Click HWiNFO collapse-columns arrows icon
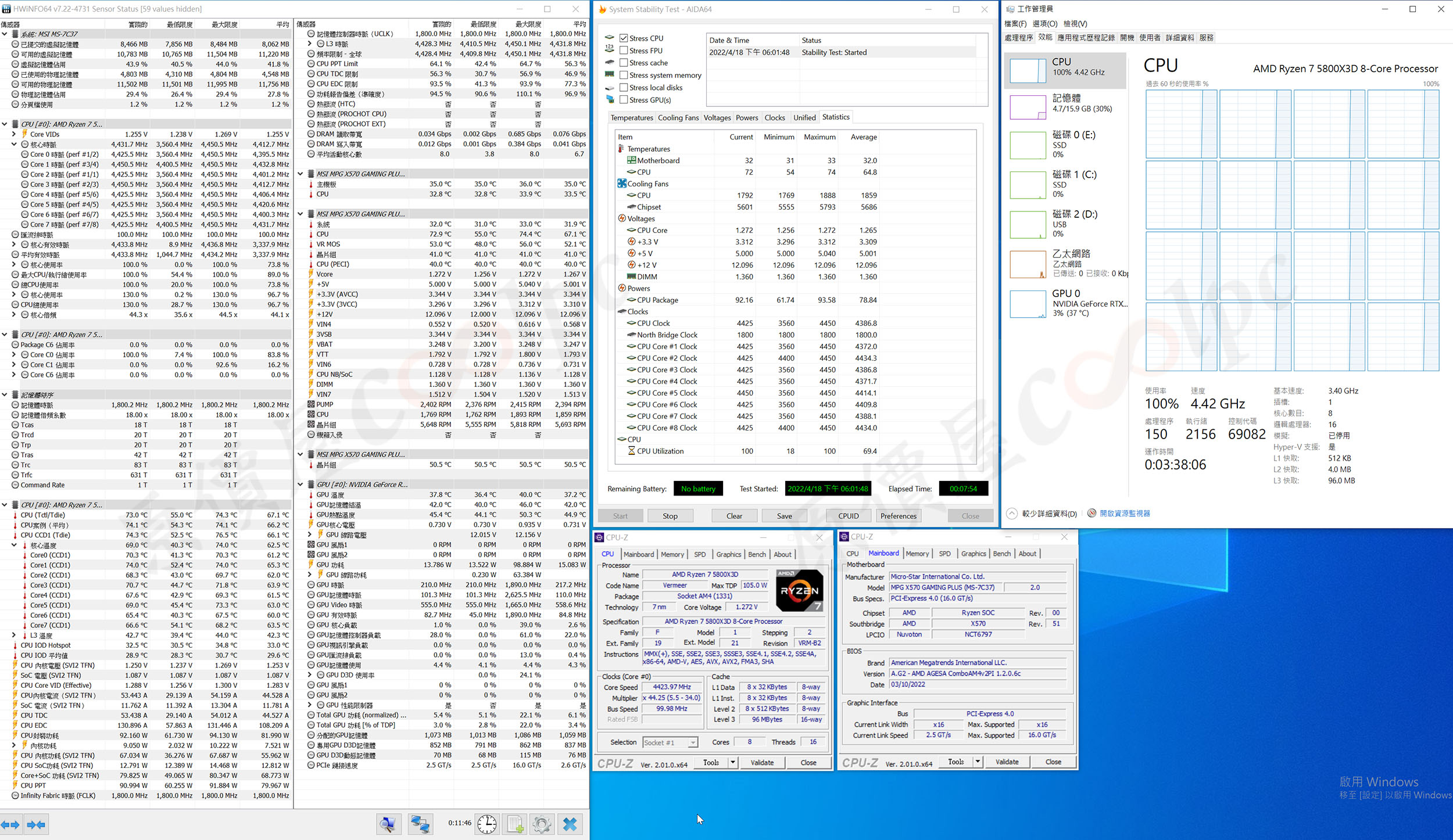This screenshot has width=1453, height=840. 36,824
